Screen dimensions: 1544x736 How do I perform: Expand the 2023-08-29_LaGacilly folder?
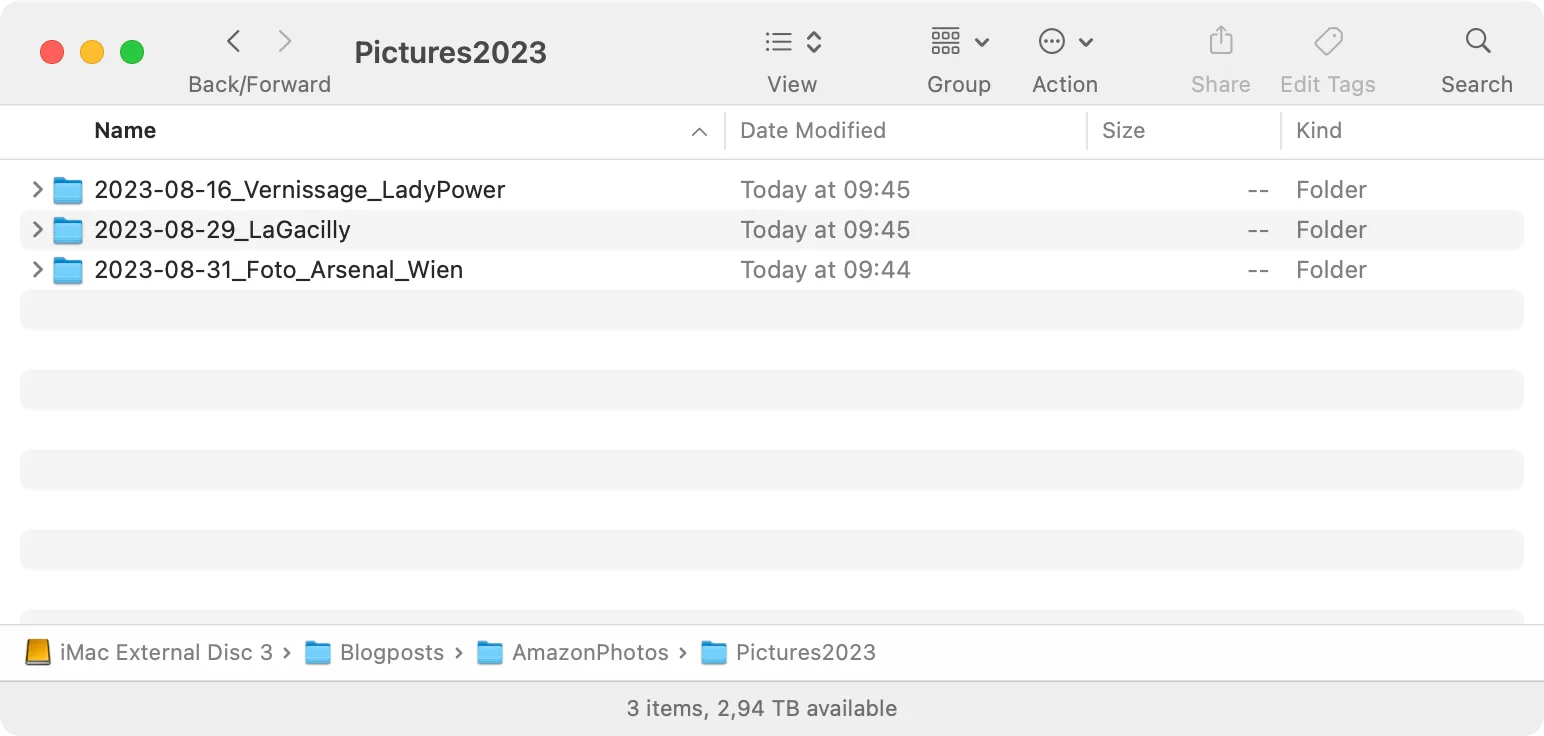(37, 229)
